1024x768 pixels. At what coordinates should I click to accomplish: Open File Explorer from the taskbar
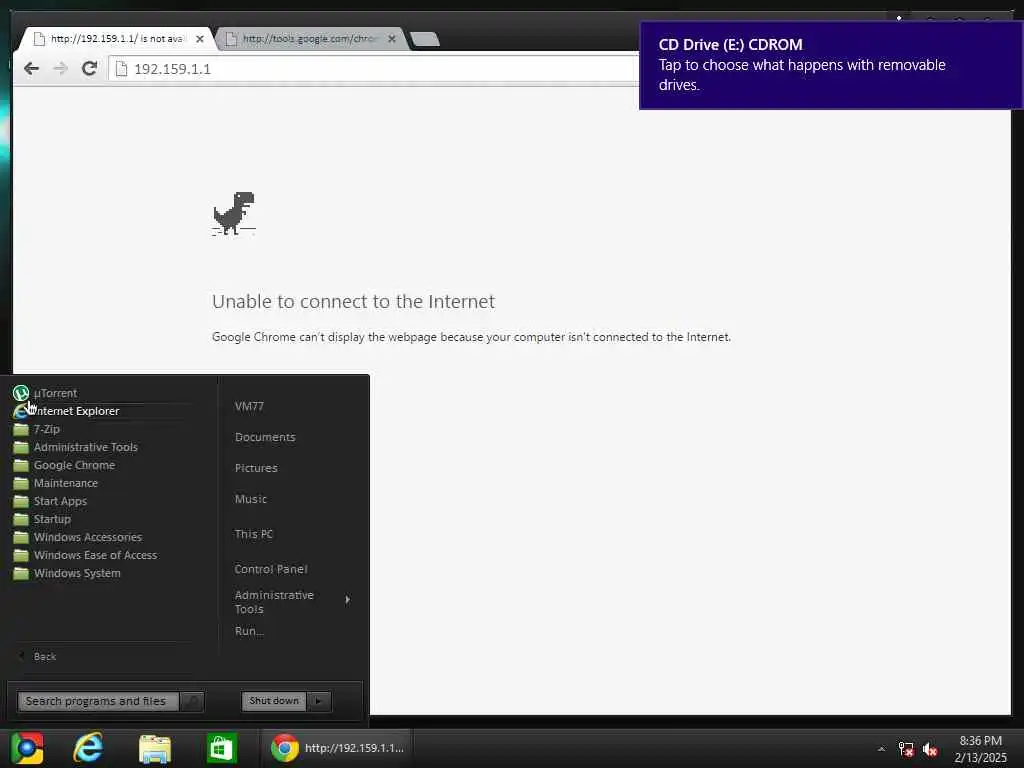point(155,748)
